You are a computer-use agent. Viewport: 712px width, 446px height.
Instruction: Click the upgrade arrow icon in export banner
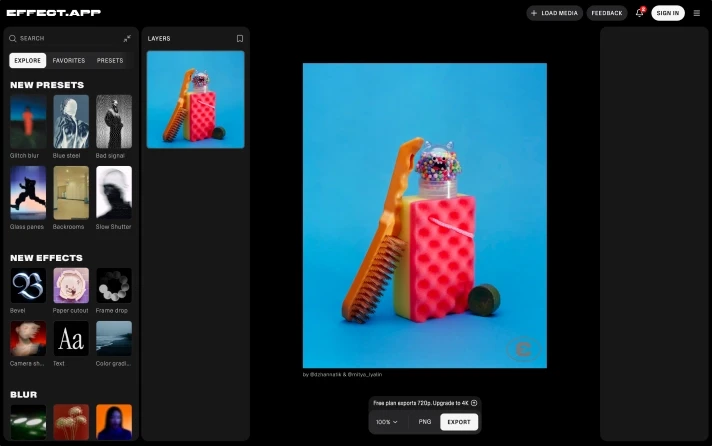pos(474,403)
